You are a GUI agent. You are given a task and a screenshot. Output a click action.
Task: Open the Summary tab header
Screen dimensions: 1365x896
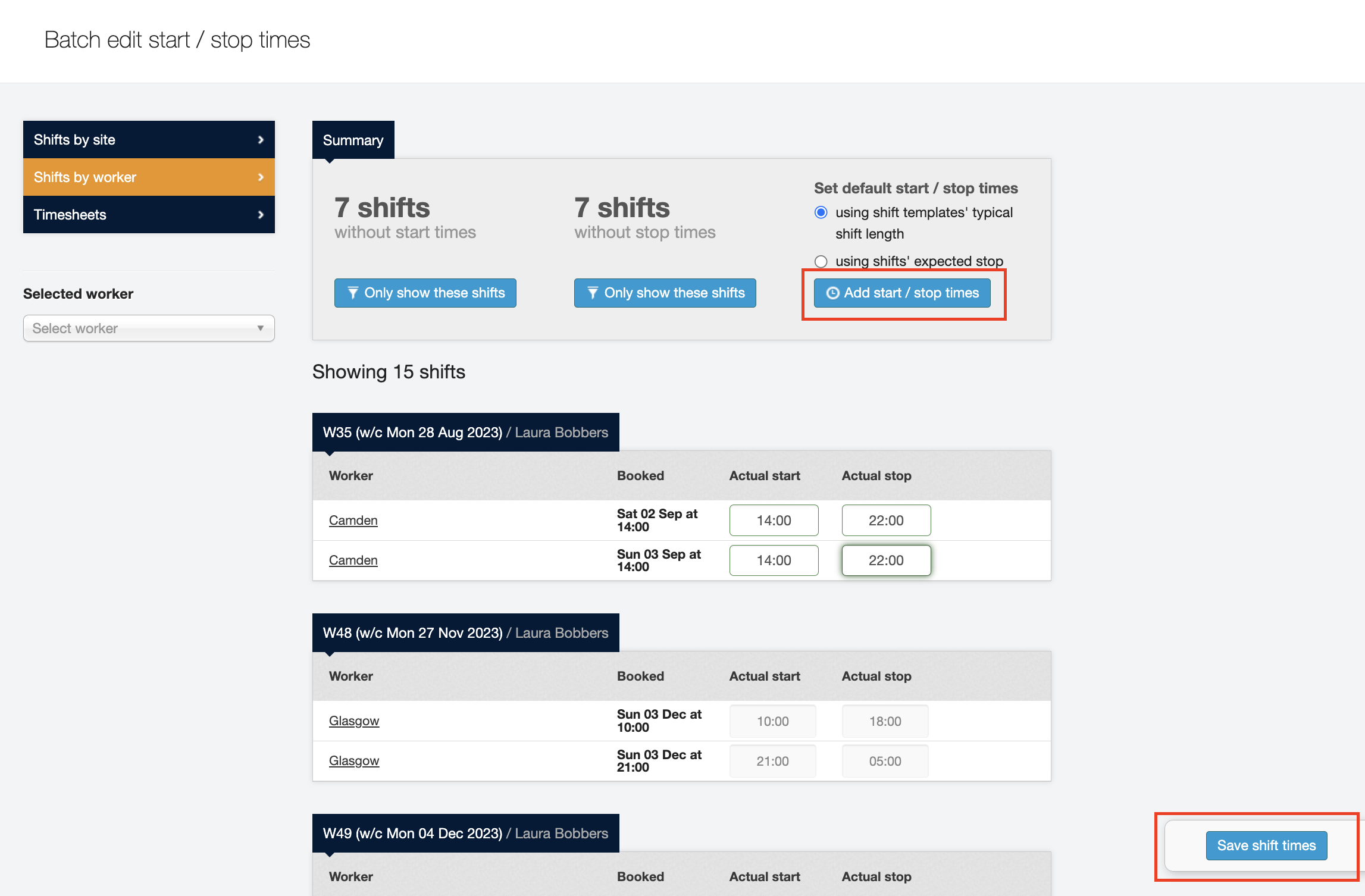tap(353, 140)
